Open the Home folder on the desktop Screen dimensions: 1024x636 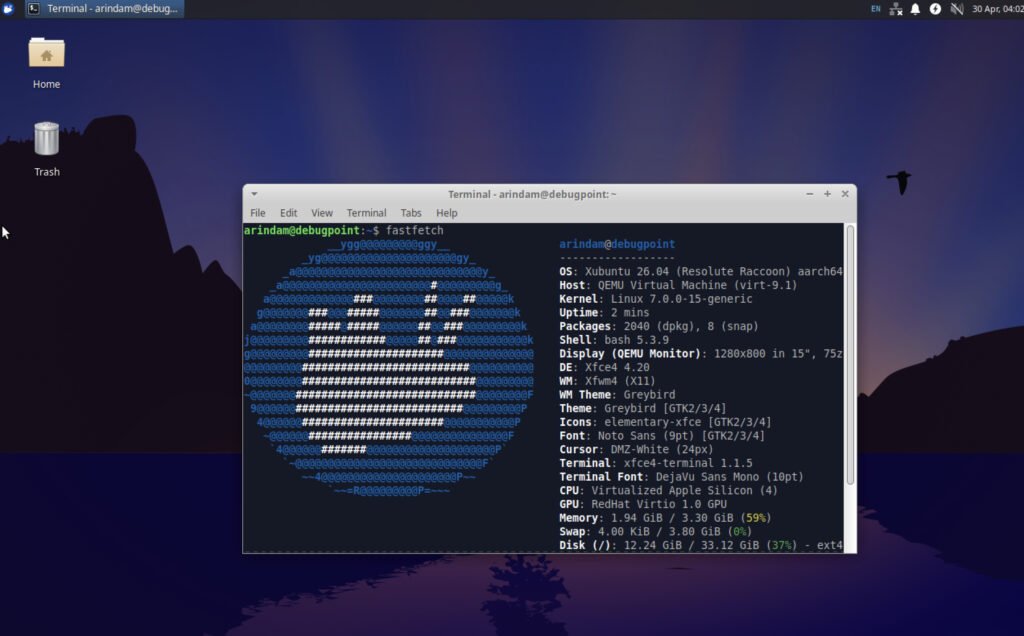click(45, 55)
